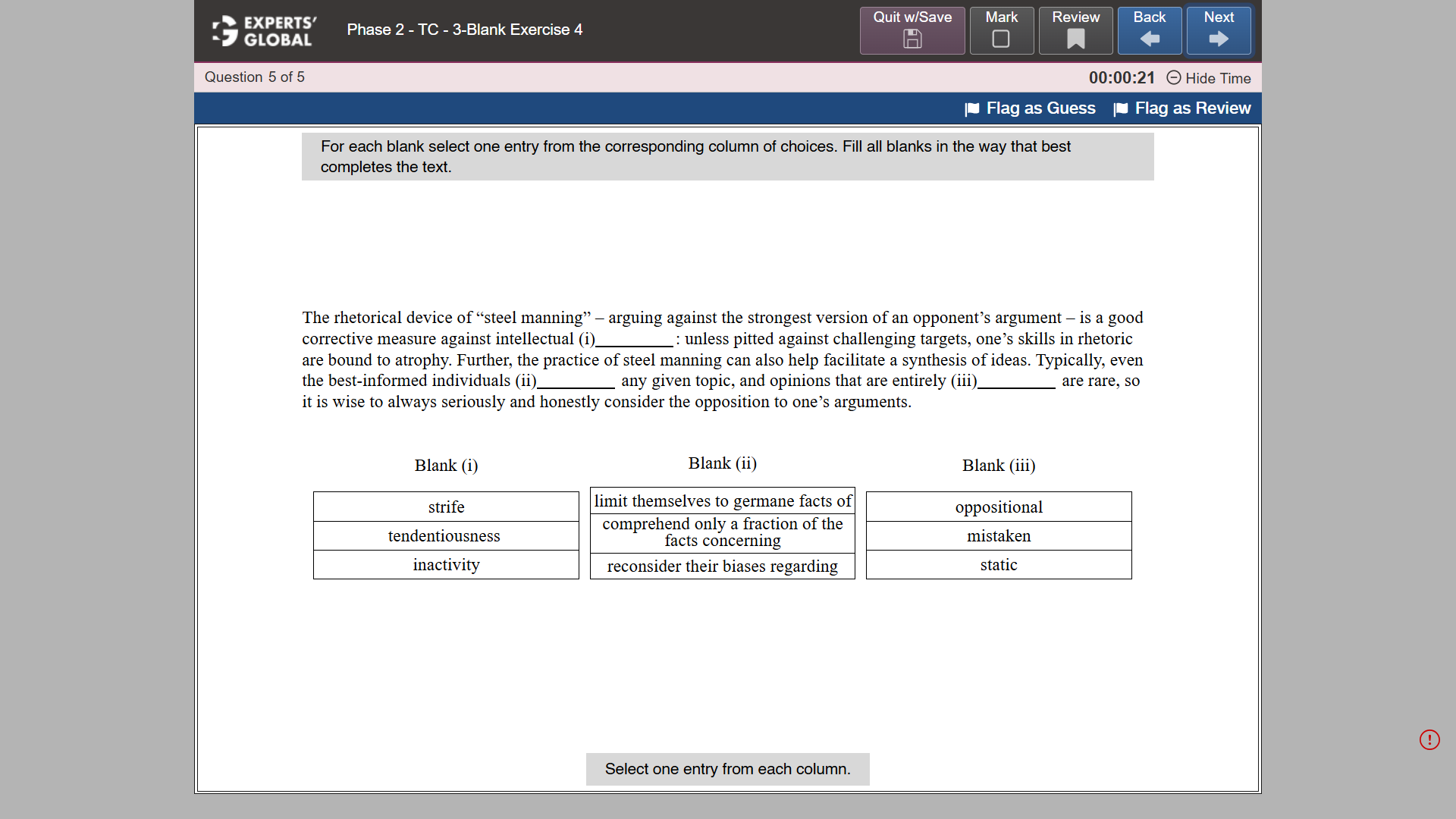Click the flag icon beside Flag as Review
Screen dimensions: 1456x819
[1120, 109]
